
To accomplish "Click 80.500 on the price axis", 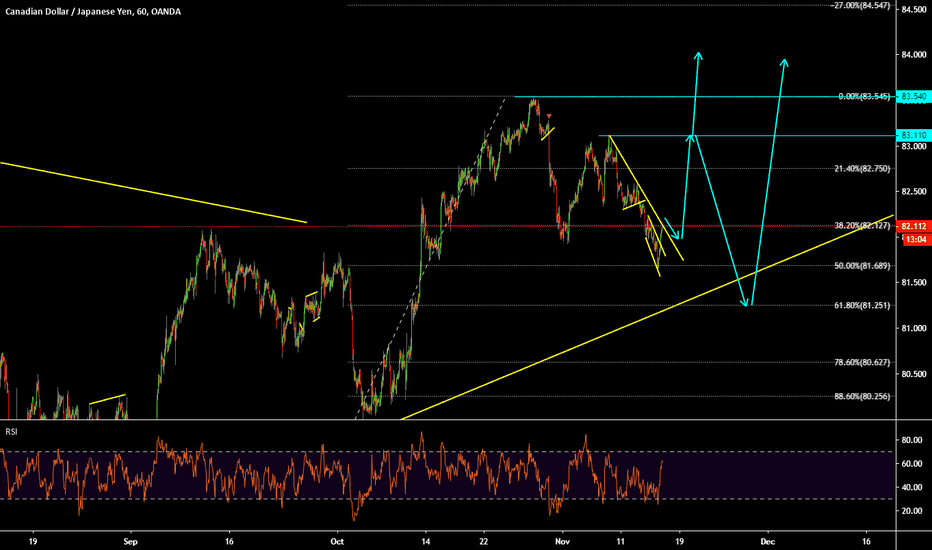I will pyautogui.click(x=914, y=374).
